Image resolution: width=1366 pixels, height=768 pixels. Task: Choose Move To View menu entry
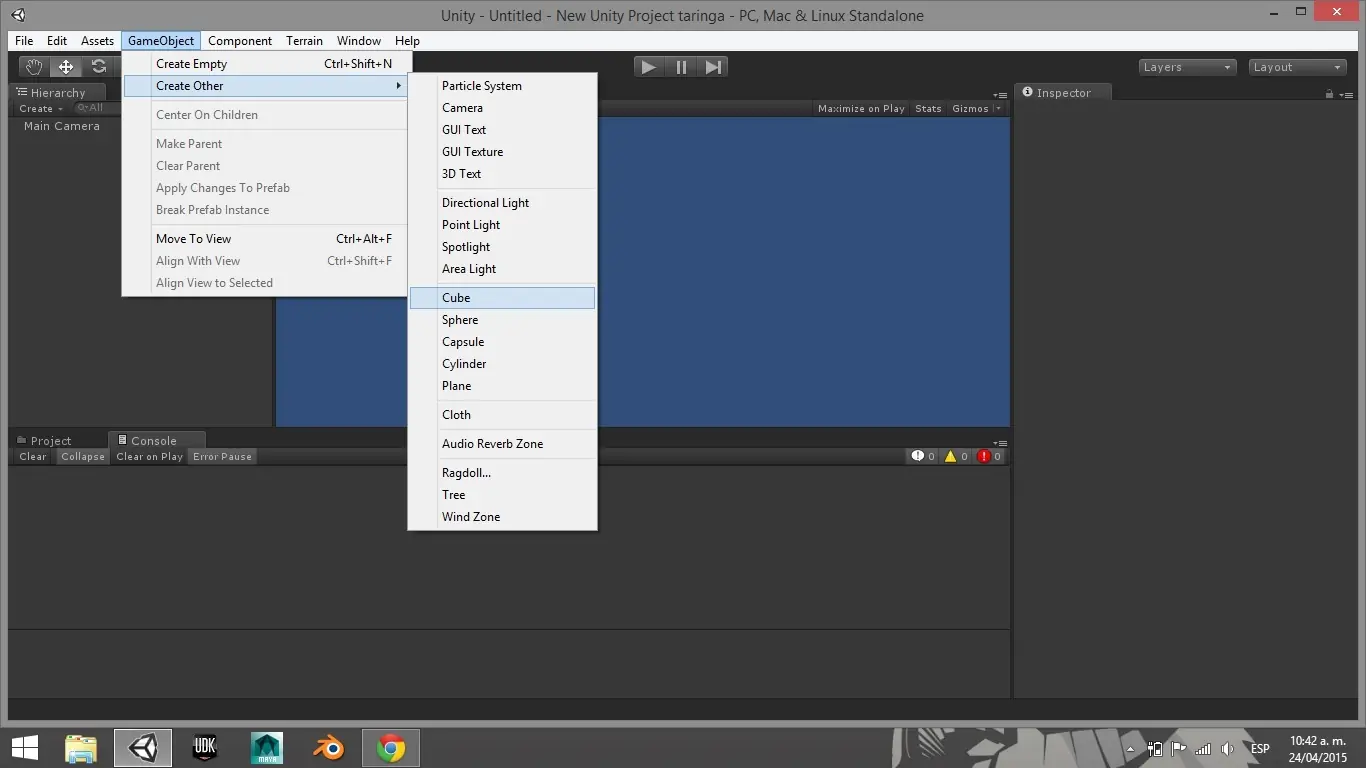coord(265,239)
